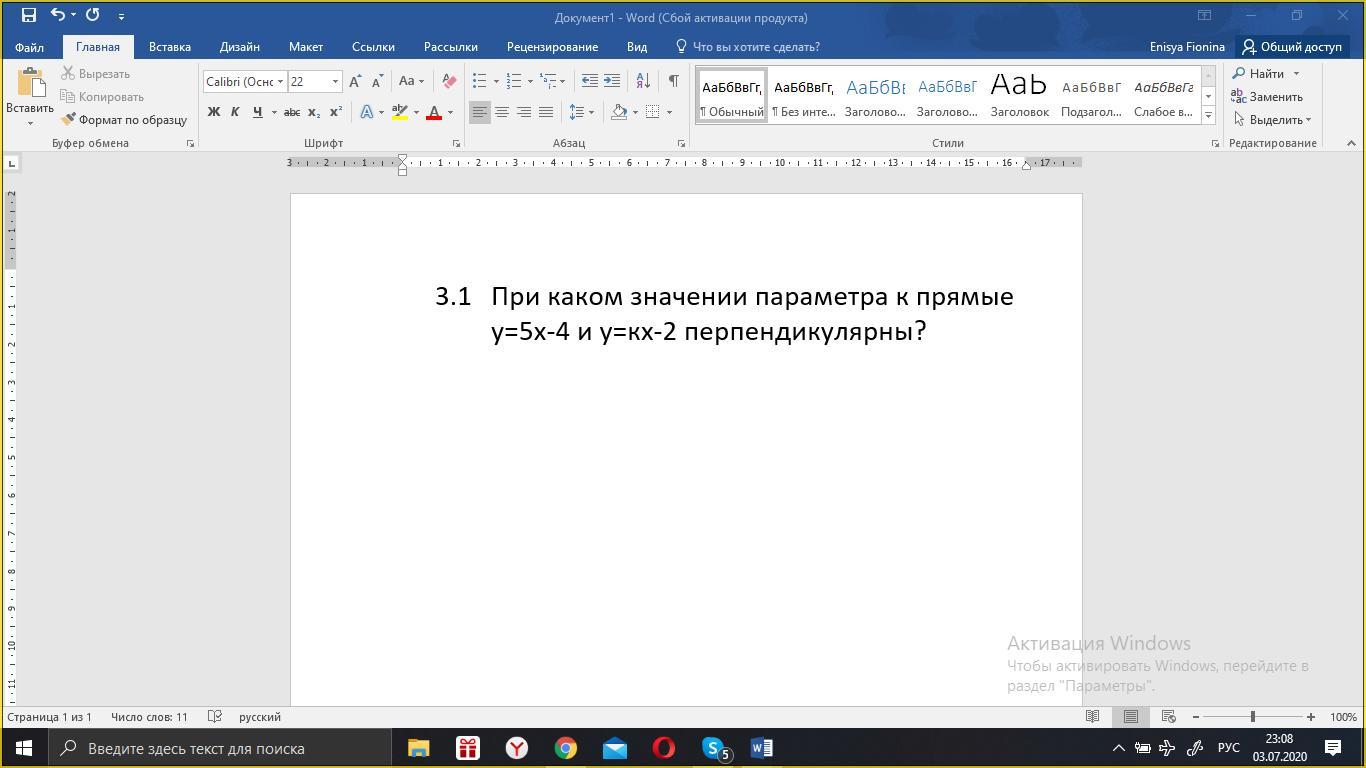This screenshot has width=1366, height=768.
Task: Expand the font size dropdown list
Action: click(x=335, y=82)
